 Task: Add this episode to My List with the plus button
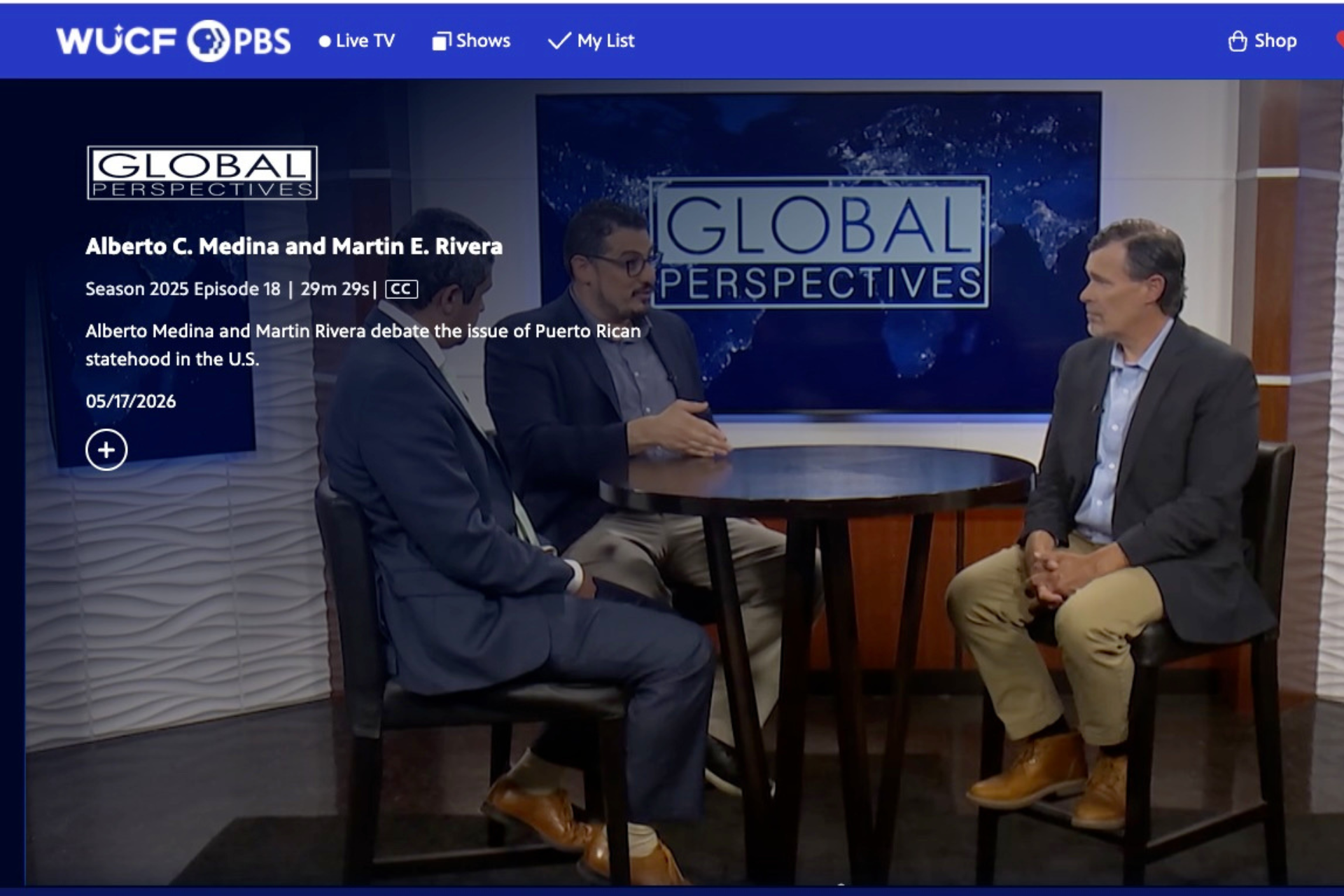coord(106,449)
